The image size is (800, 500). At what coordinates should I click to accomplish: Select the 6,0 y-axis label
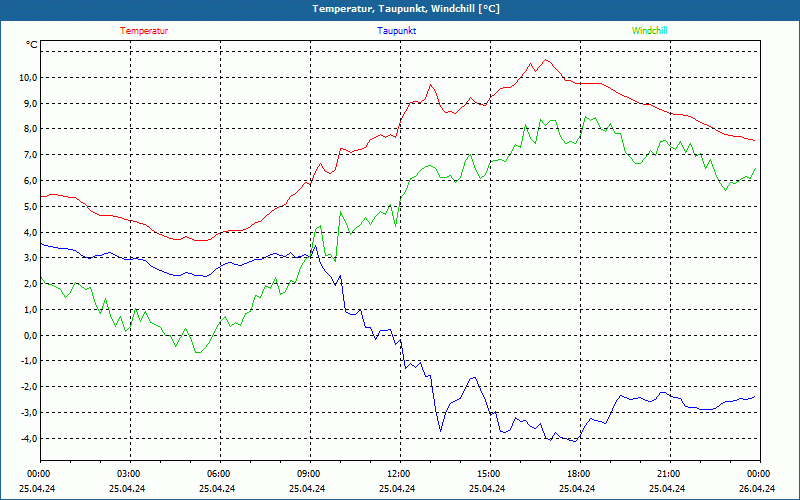pos(30,181)
